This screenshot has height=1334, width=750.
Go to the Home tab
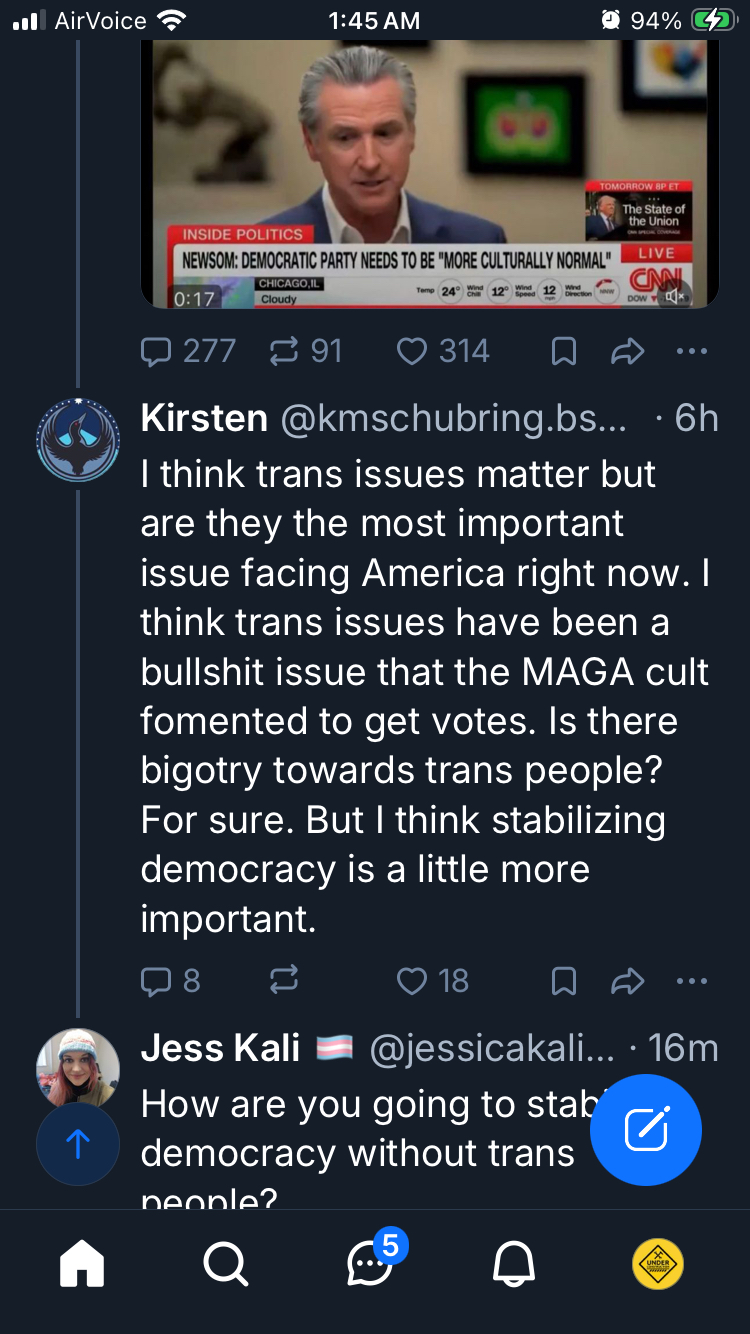coord(82,1266)
